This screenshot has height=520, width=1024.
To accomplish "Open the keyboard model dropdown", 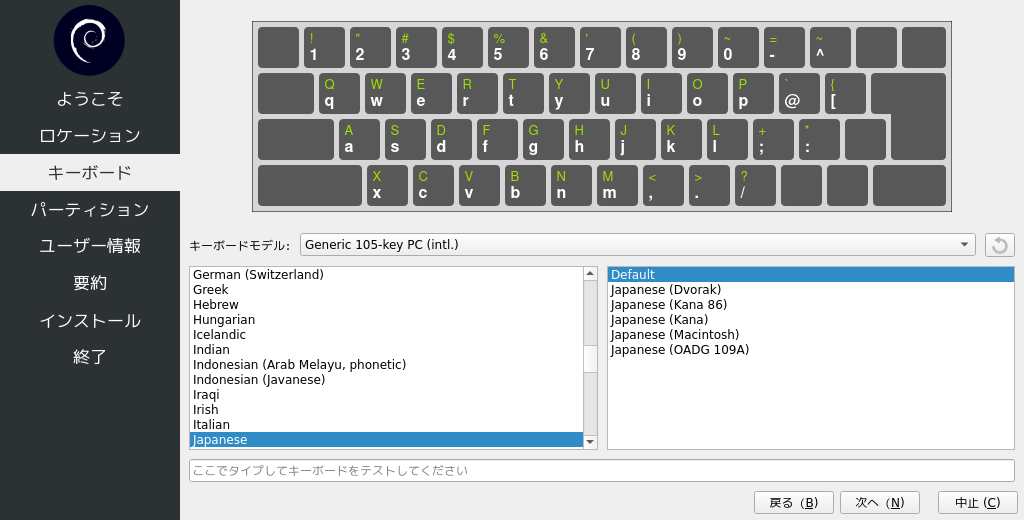I will pyautogui.click(x=637, y=245).
